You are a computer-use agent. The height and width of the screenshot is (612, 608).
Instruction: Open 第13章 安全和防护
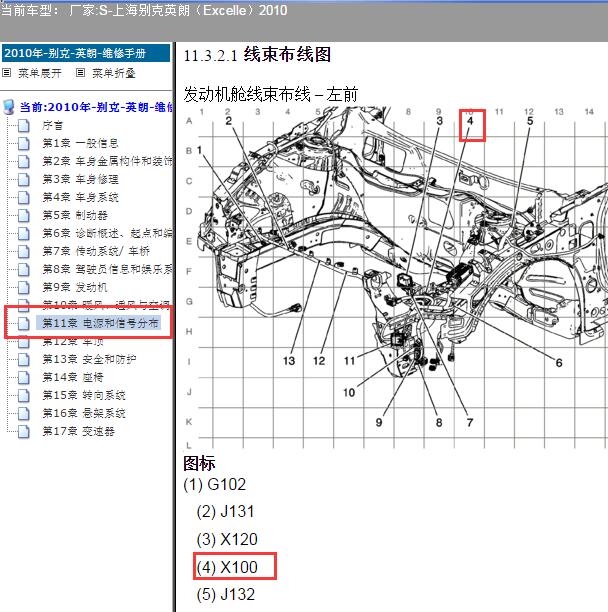89,359
